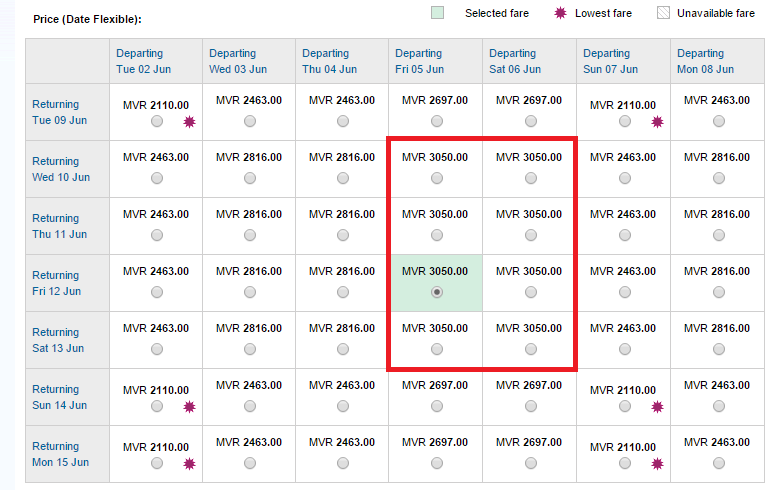Pick fare departing Wed 03 Jun returning Thu 11 Jun
The image size is (775, 490).
250,235
